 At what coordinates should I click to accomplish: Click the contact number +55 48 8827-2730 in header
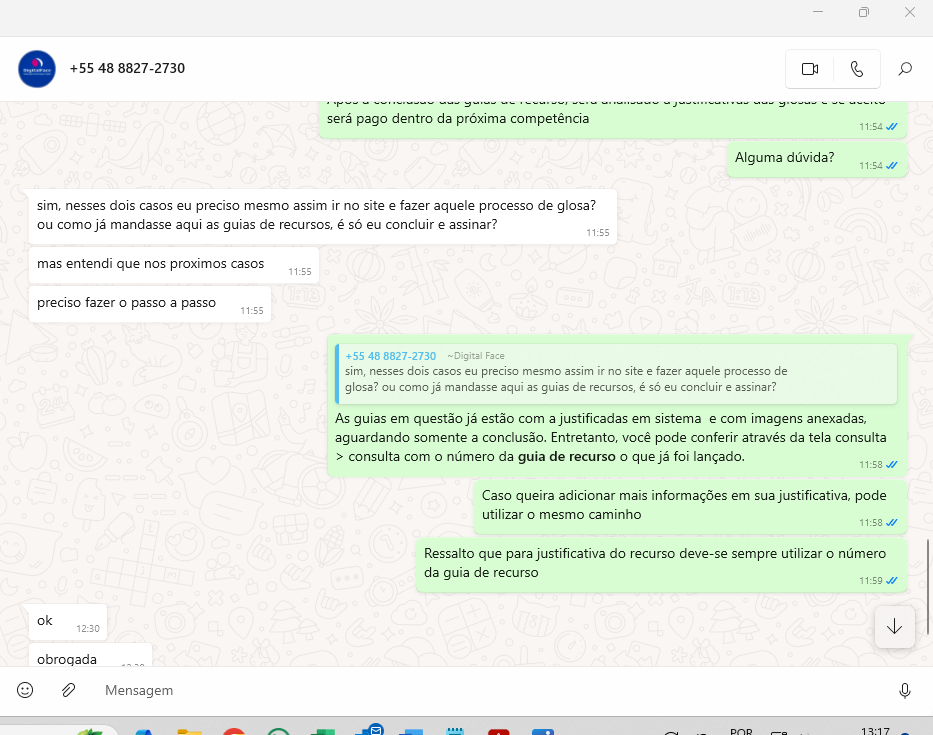127,68
